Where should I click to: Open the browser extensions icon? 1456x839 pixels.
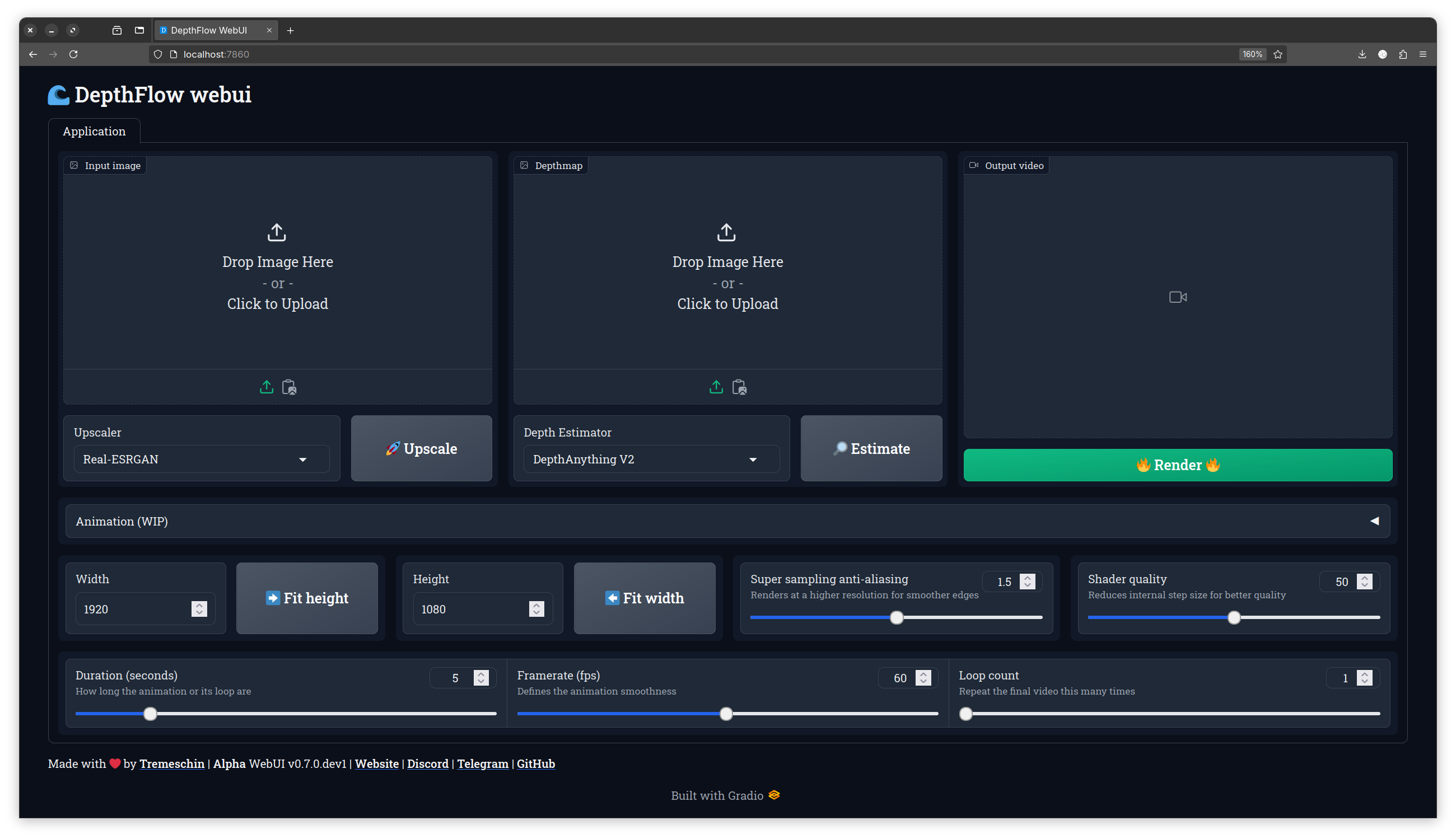1402,54
